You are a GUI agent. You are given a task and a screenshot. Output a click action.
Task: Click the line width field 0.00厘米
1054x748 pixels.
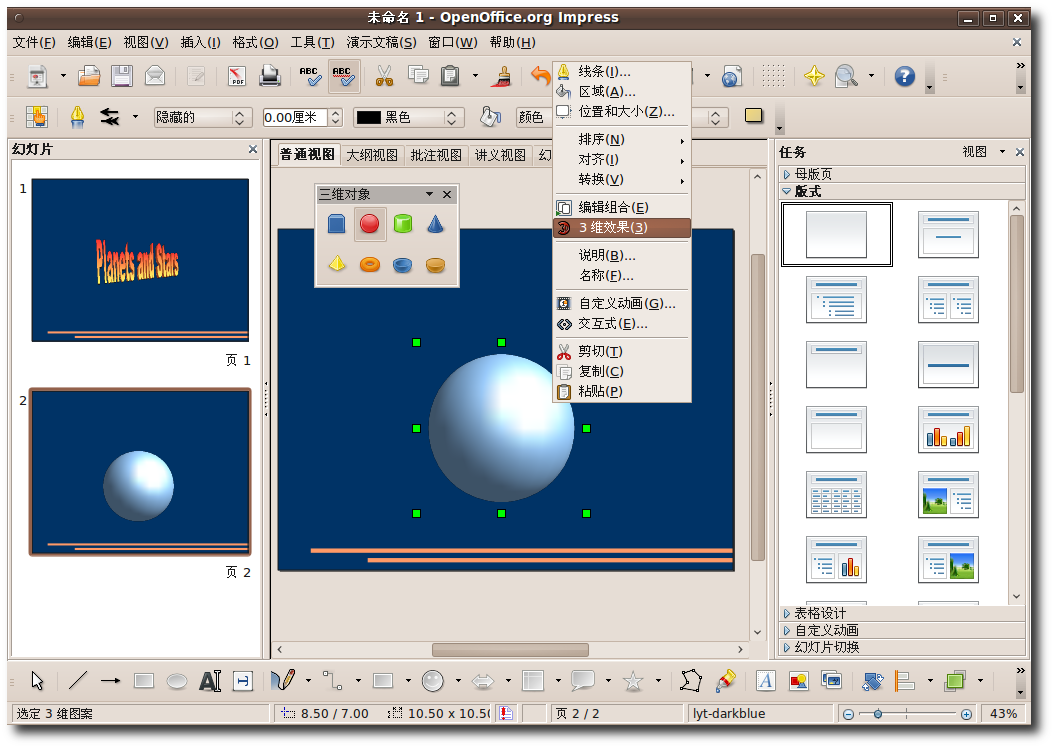294,118
